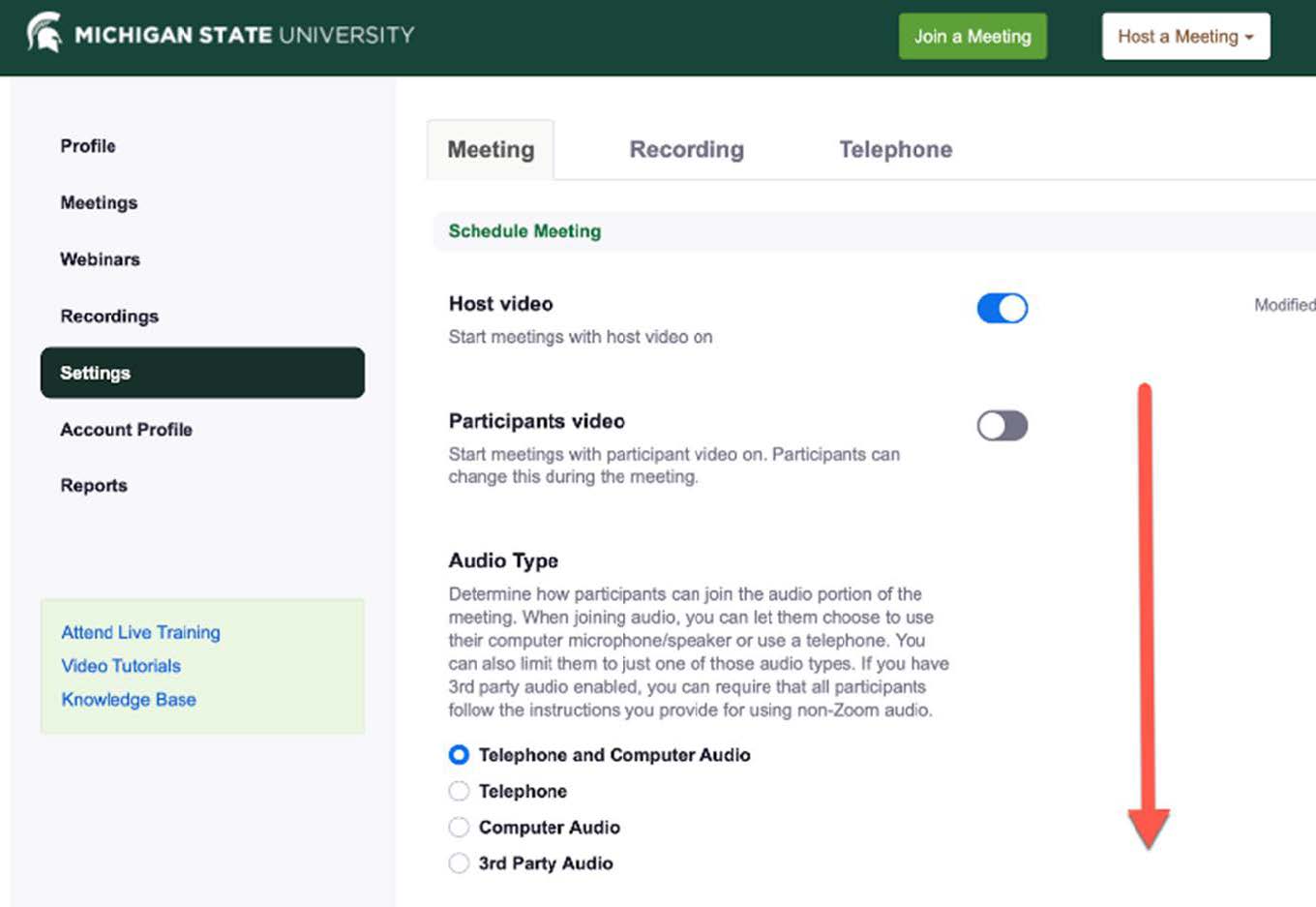This screenshot has height=907, width=1316.
Task: Select the Computer Audio radio button
Action: [x=459, y=828]
